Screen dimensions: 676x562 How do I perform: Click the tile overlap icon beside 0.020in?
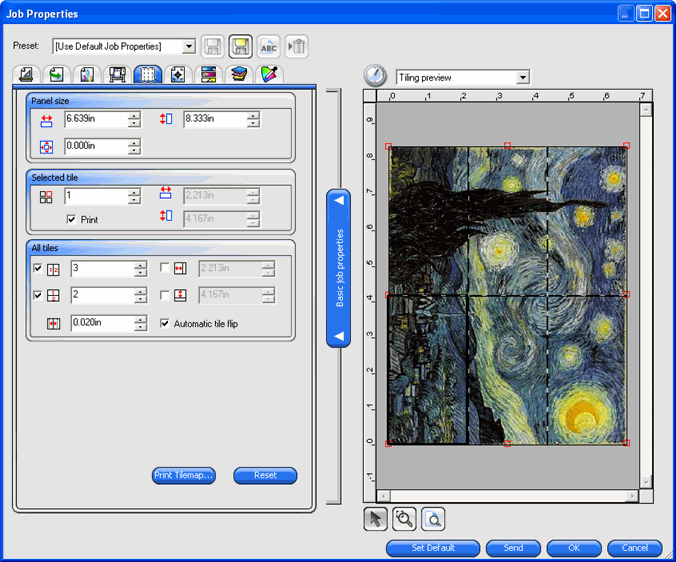tap(53, 324)
